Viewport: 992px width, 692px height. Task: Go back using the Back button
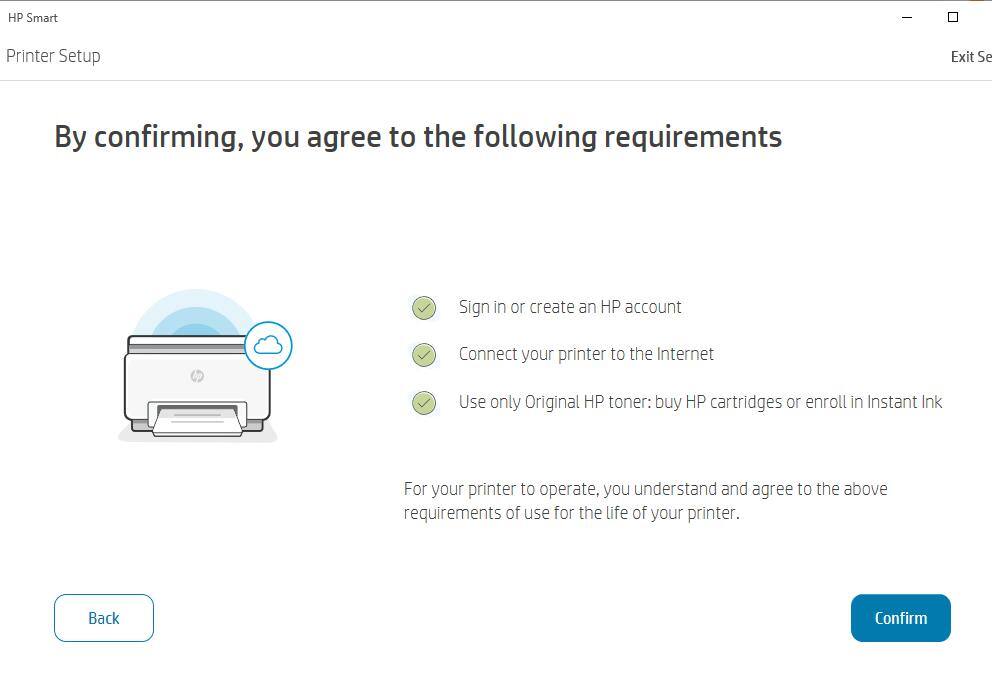pyautogui.click(x=103, y=618)
